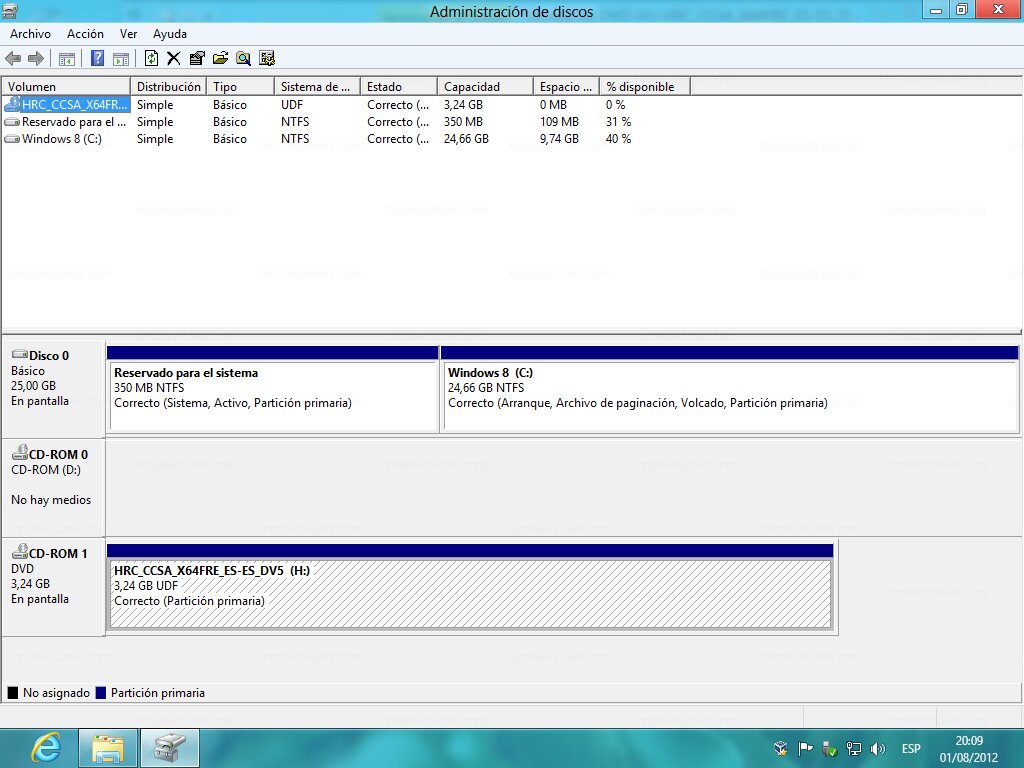Click the Help question mark toolbar icon

click(97, 58)
